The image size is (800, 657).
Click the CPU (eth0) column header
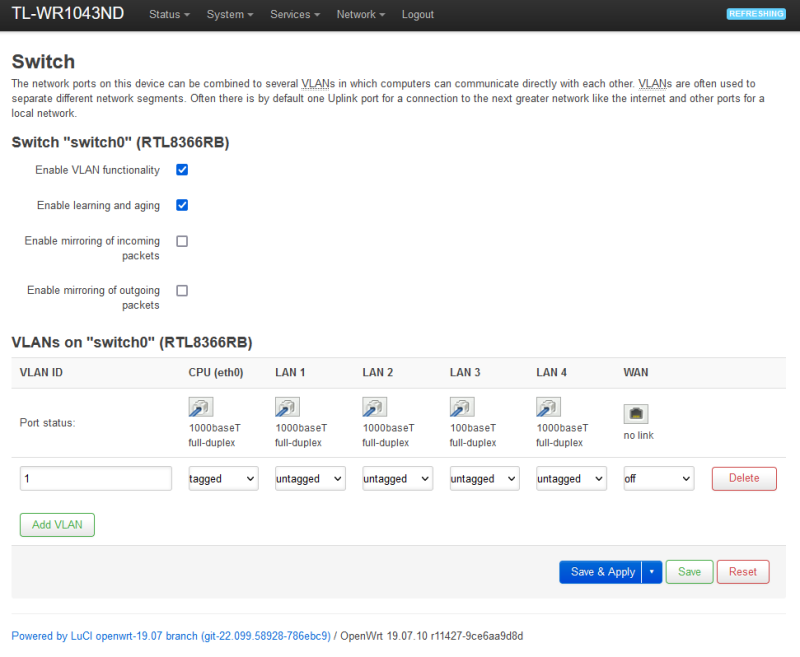[x=216, y=372]
